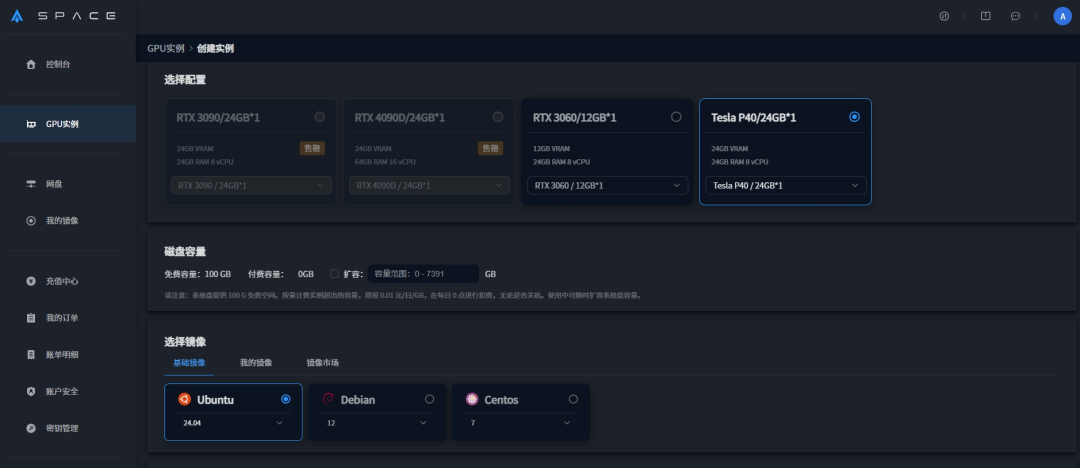Viewport: 1080px width, 468px height.
Task: Open the Debian 12 version dropdown
Action: point(377,423)
